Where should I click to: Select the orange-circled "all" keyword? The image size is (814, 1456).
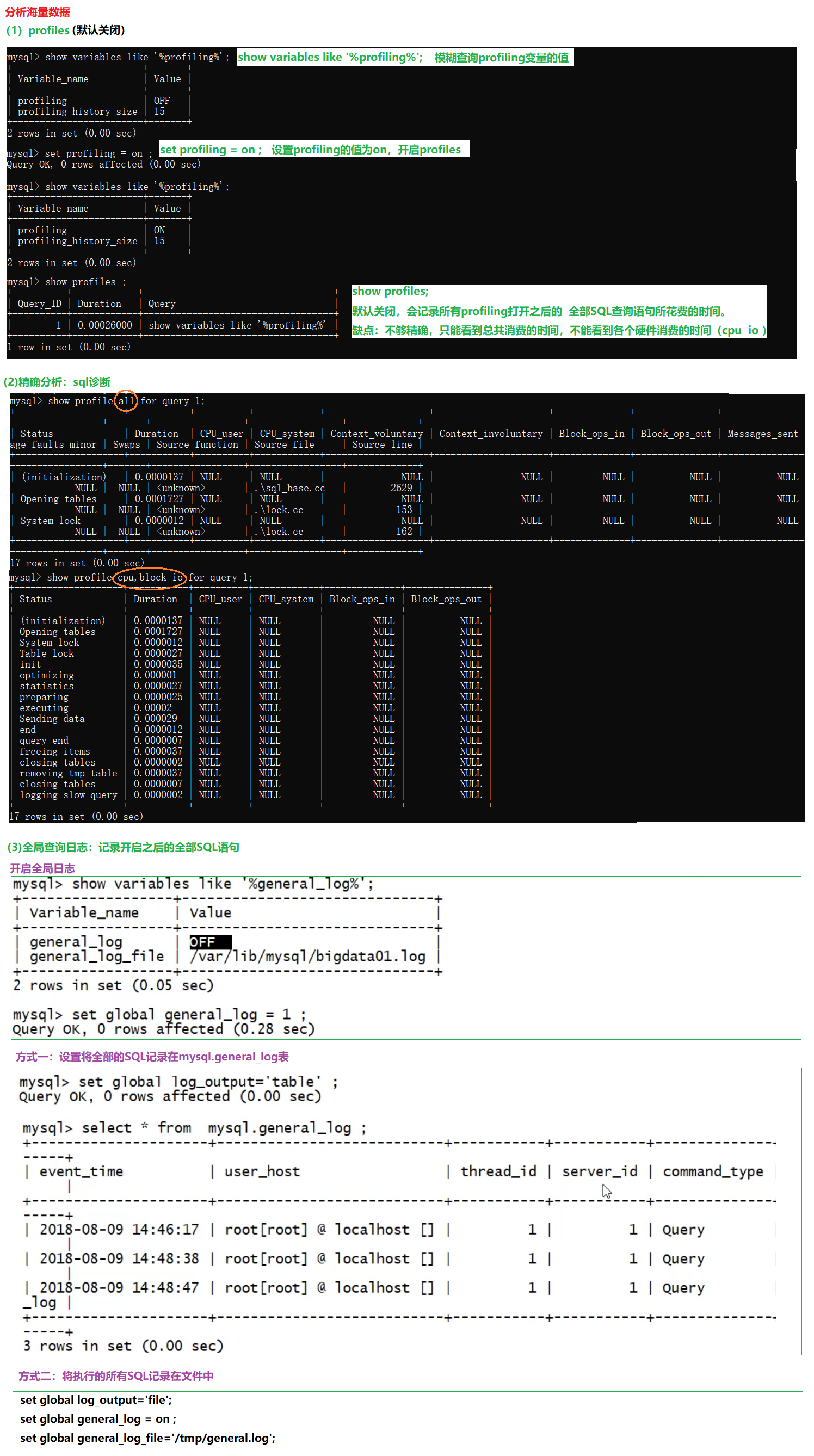[126, 402]
